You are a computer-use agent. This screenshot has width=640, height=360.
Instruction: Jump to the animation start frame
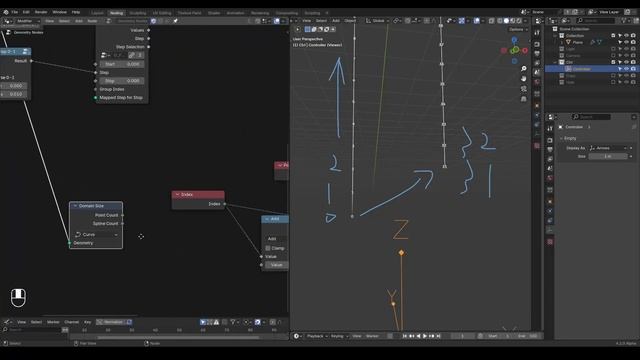[x=404, y=336]
